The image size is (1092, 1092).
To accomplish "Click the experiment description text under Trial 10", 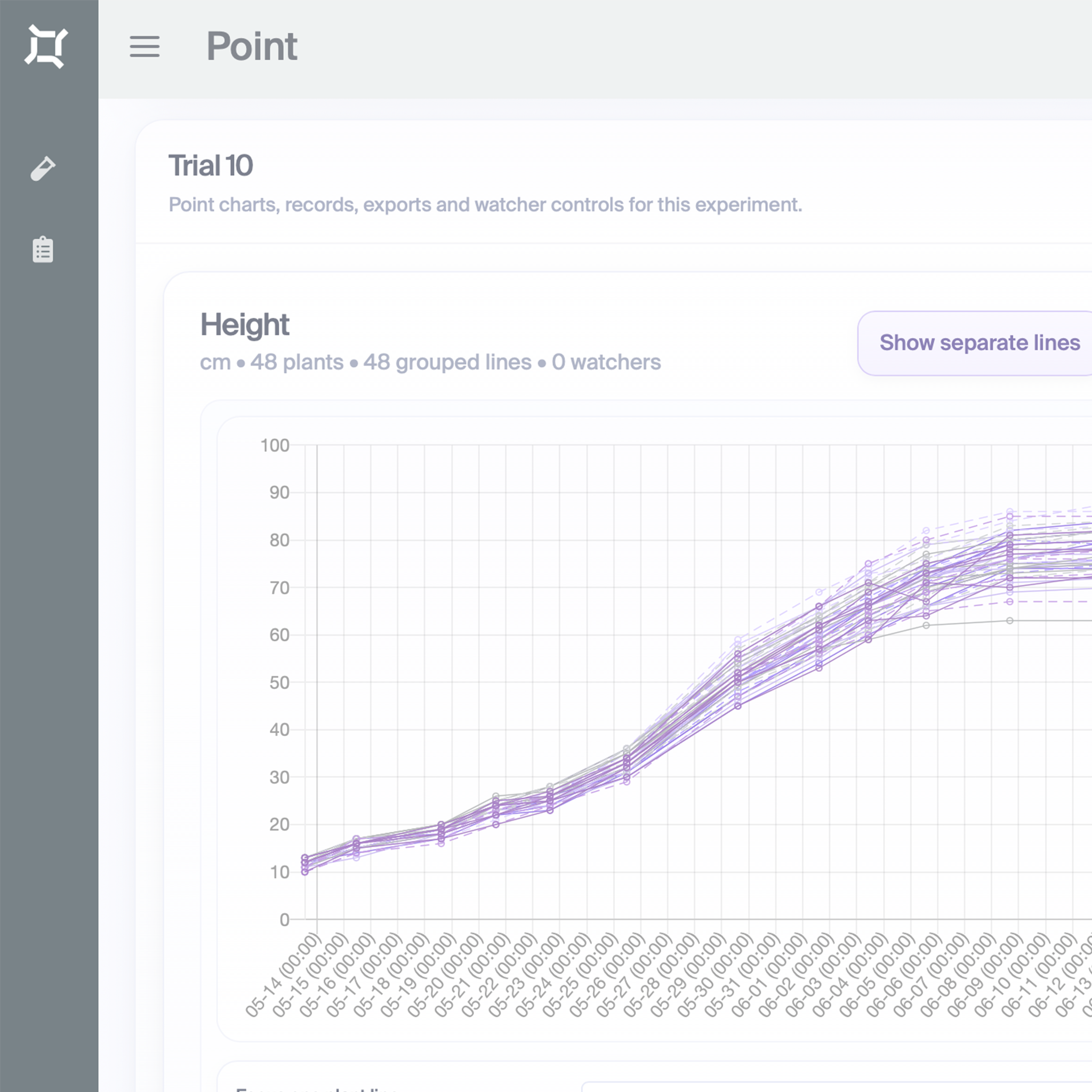I will click(486, 205).
